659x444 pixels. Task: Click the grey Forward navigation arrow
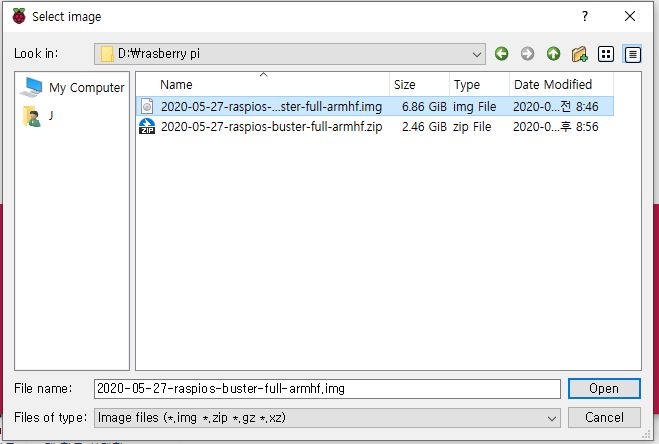click(527, 54)
